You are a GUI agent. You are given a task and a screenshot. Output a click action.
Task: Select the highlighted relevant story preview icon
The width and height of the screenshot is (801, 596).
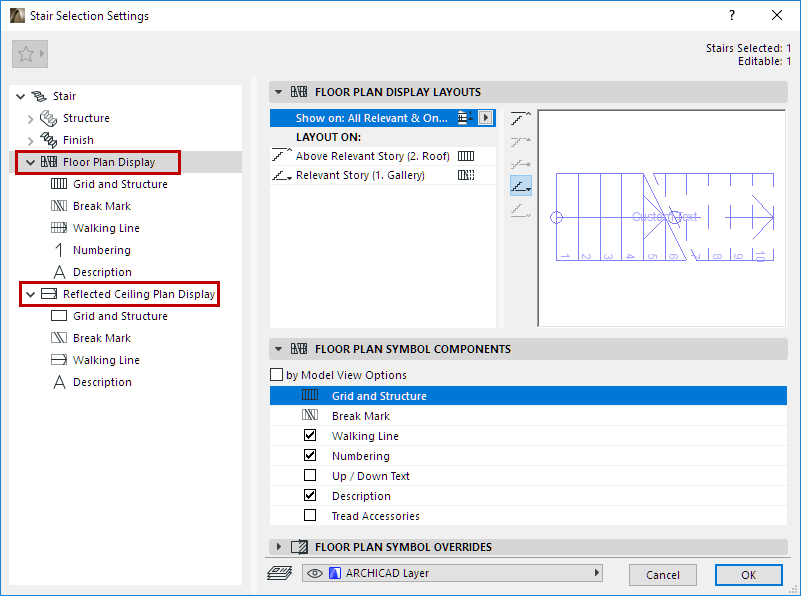tap(521, 186)
